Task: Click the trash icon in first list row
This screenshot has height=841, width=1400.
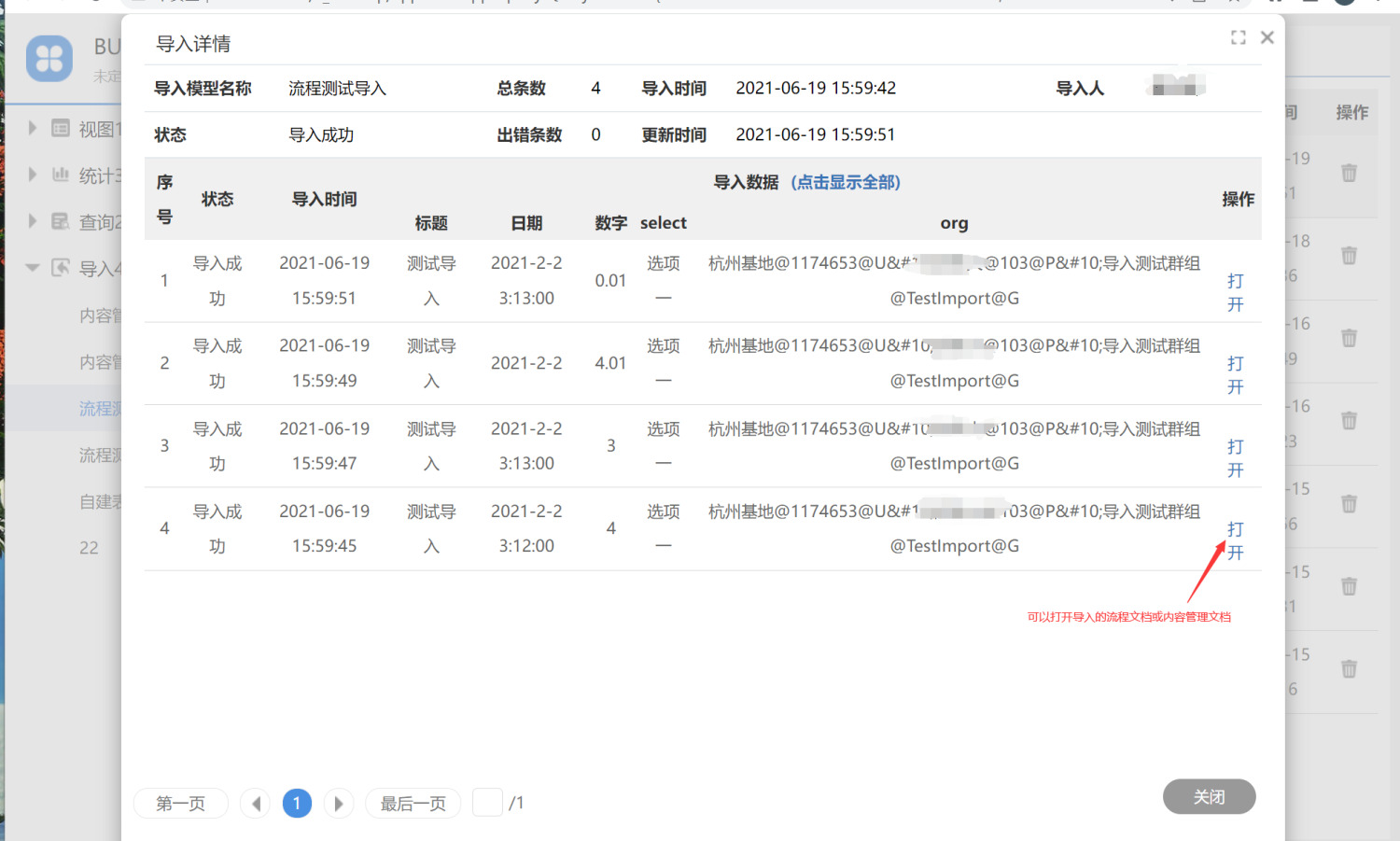Action: [x=1349, y=173]
